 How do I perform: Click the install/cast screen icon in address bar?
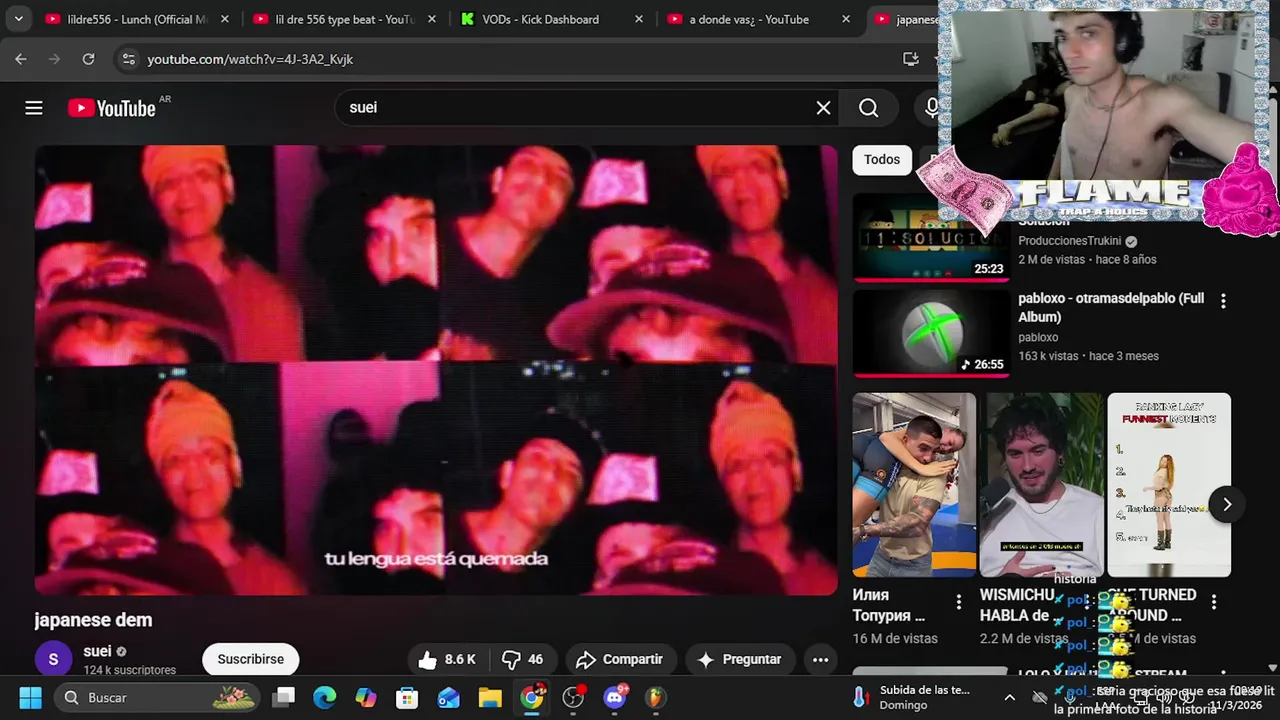coord(910,59)
